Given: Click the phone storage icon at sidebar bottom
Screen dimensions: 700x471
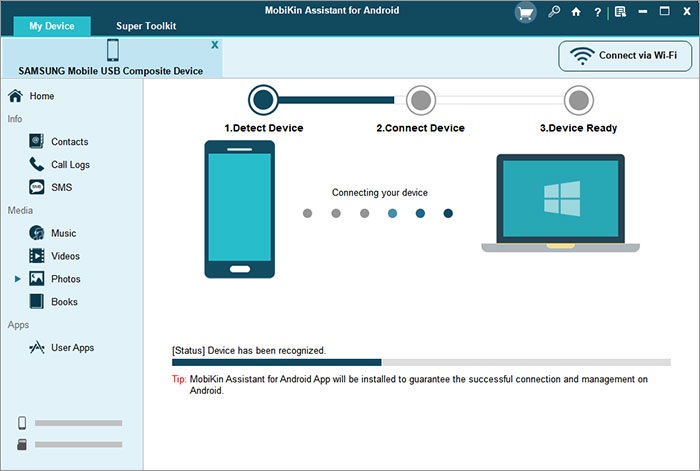Looking at the screenshot, I should pyautogui.click(x=22, y=422).
